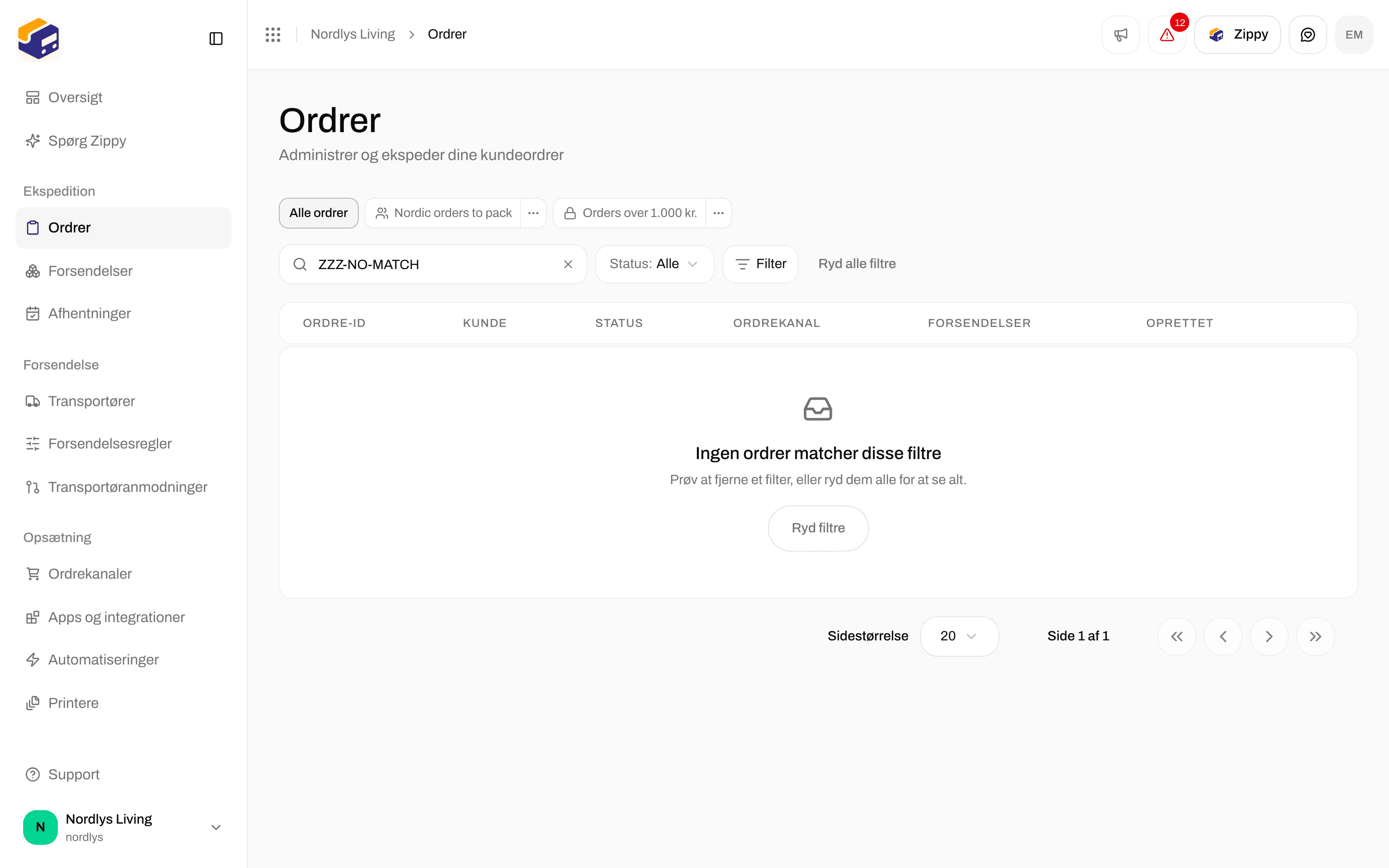
Task: Focus the order search field with ZZZ-NO-MATCH
Action: click(x=433, y=264)
